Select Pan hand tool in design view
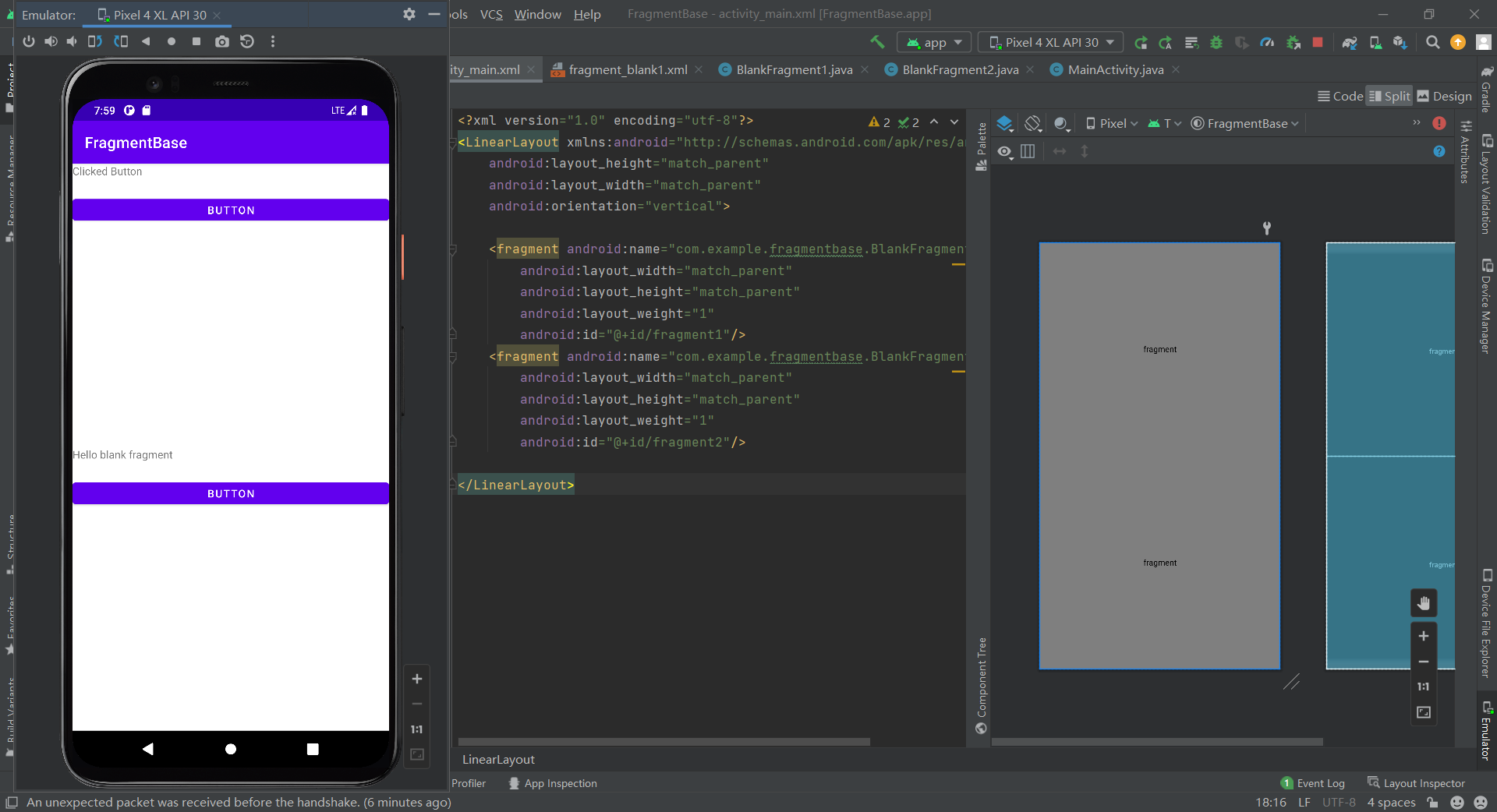Image resolution: width=1497 pixels, height=812 pixels. coord(1424,602)
